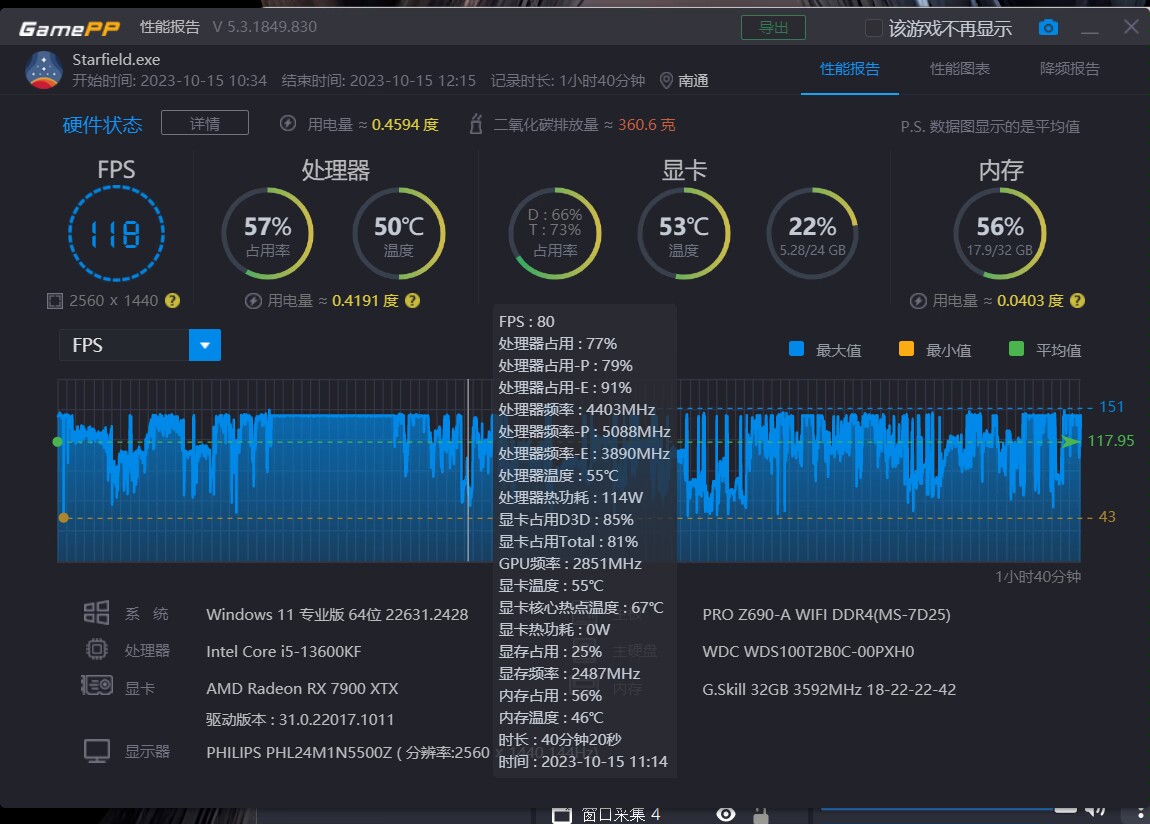
Task: Click the 22% video memory gauge
Action: pyautogui.click(x=813, y=234)
